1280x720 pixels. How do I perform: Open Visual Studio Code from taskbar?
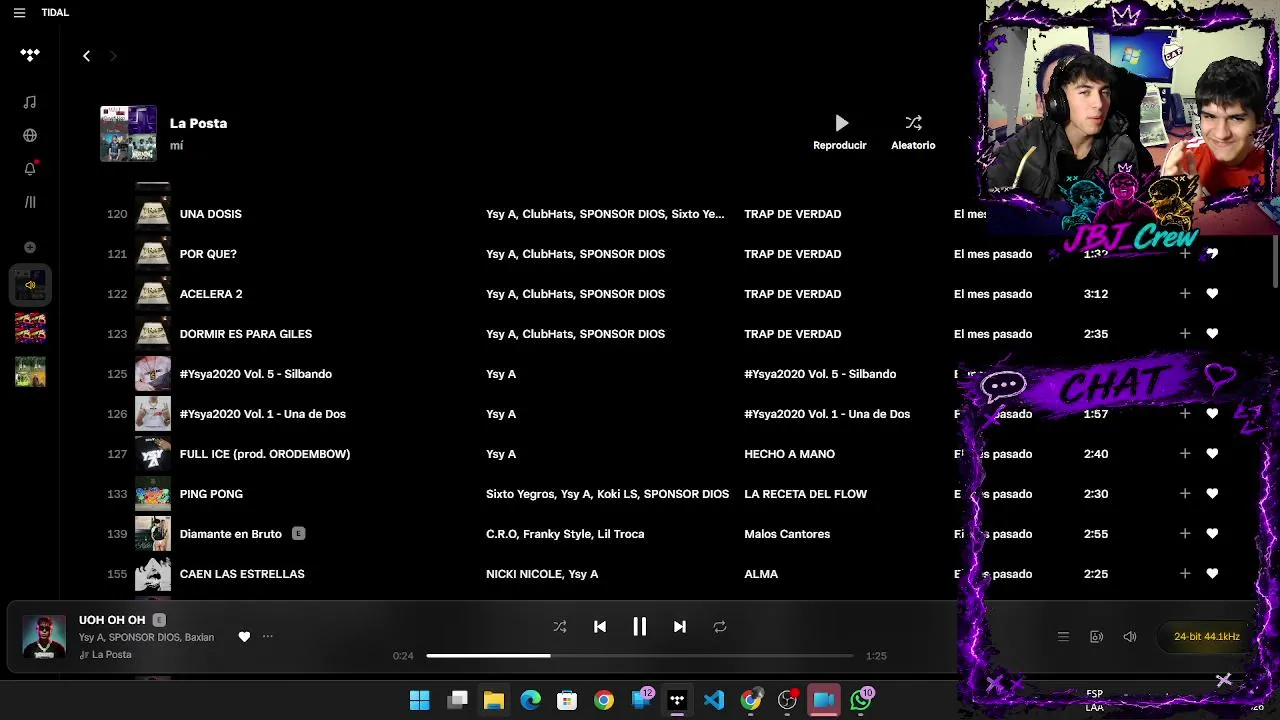pos(714,700)
